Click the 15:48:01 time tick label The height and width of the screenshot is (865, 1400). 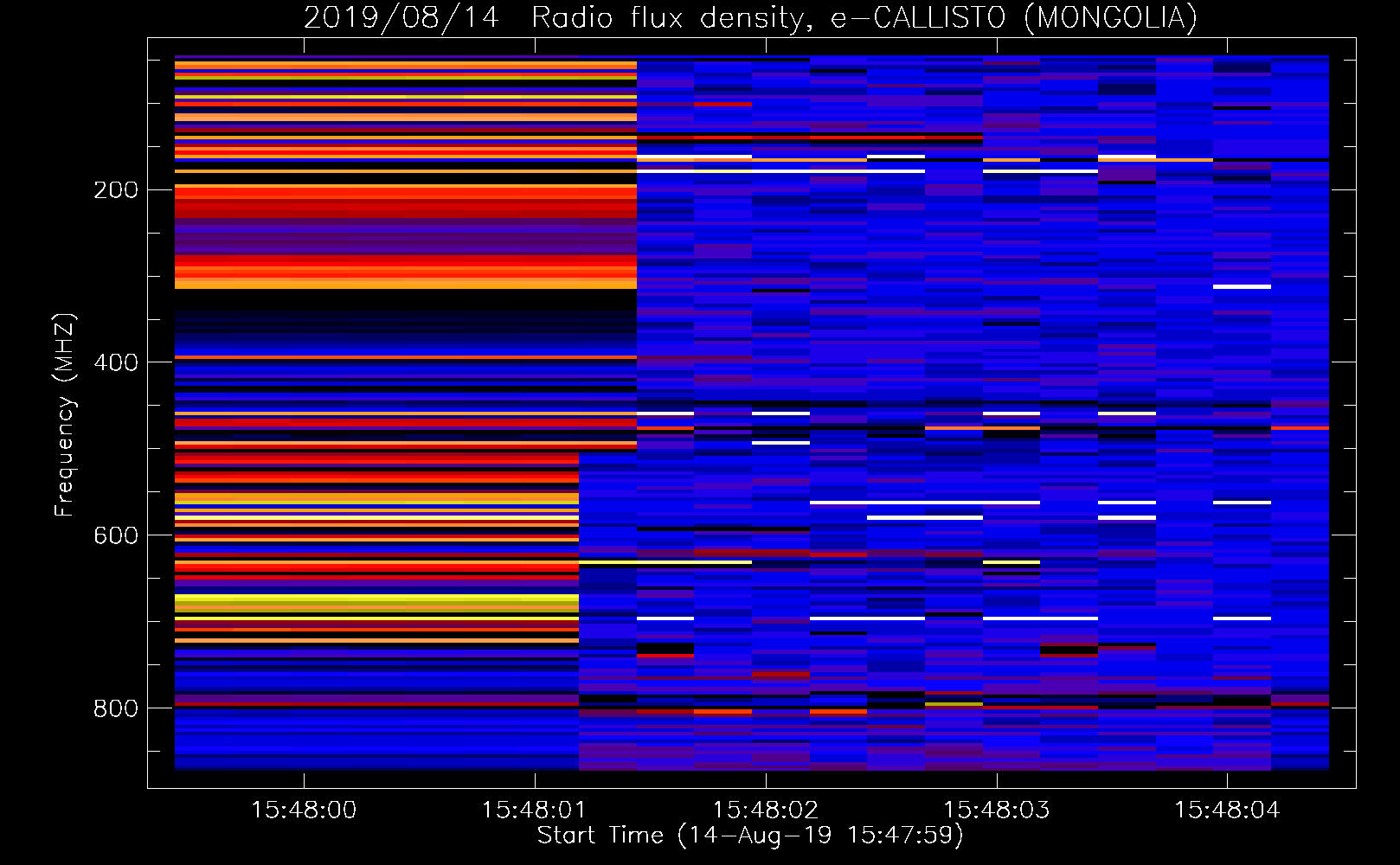tap(535, 810)
